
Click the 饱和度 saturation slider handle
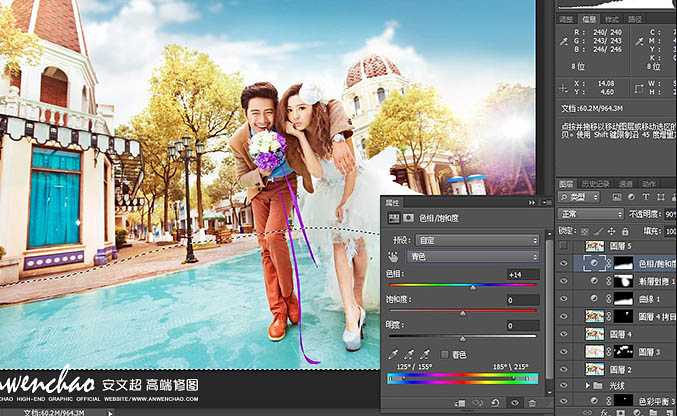[462, 313]
